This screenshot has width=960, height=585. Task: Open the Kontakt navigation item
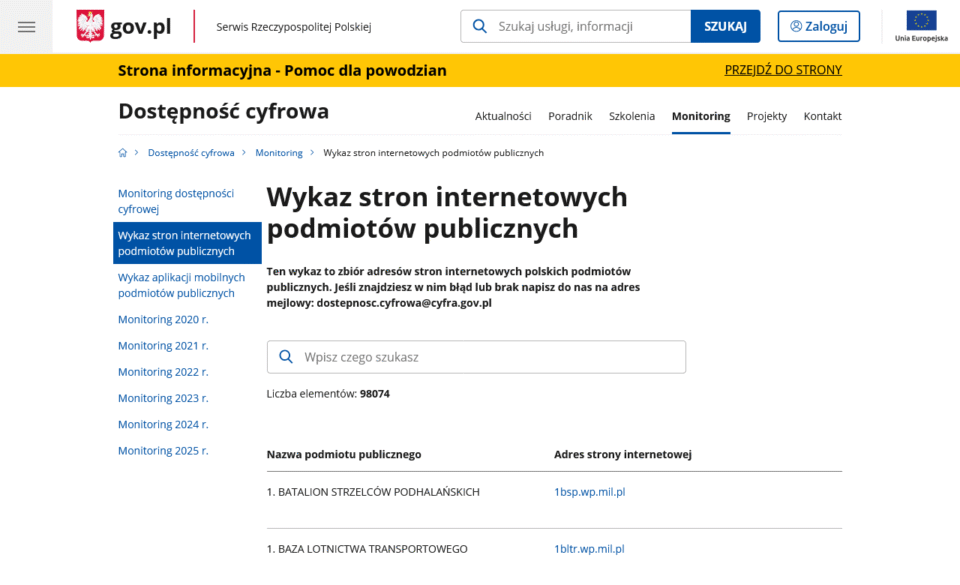pos(822,116)
